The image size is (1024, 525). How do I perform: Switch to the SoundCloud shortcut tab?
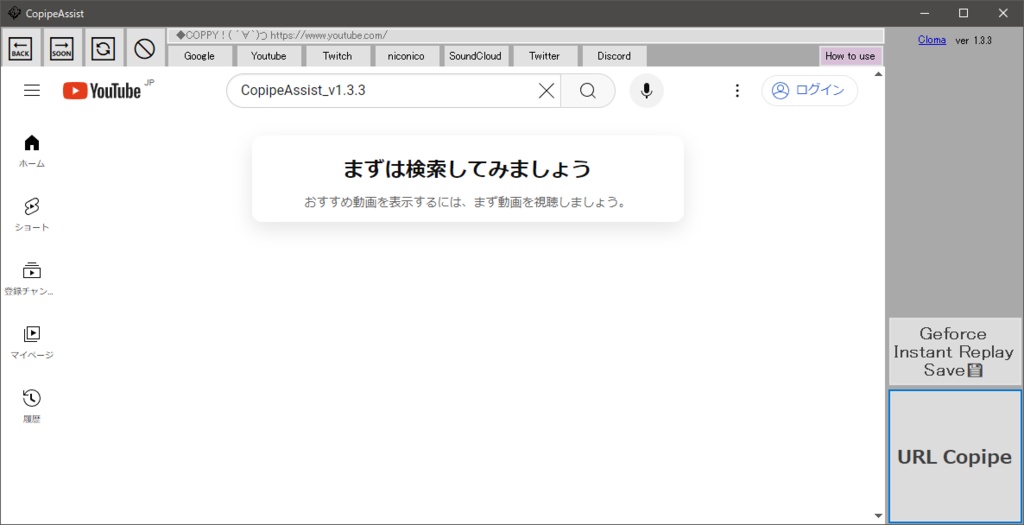coord(475,56)
